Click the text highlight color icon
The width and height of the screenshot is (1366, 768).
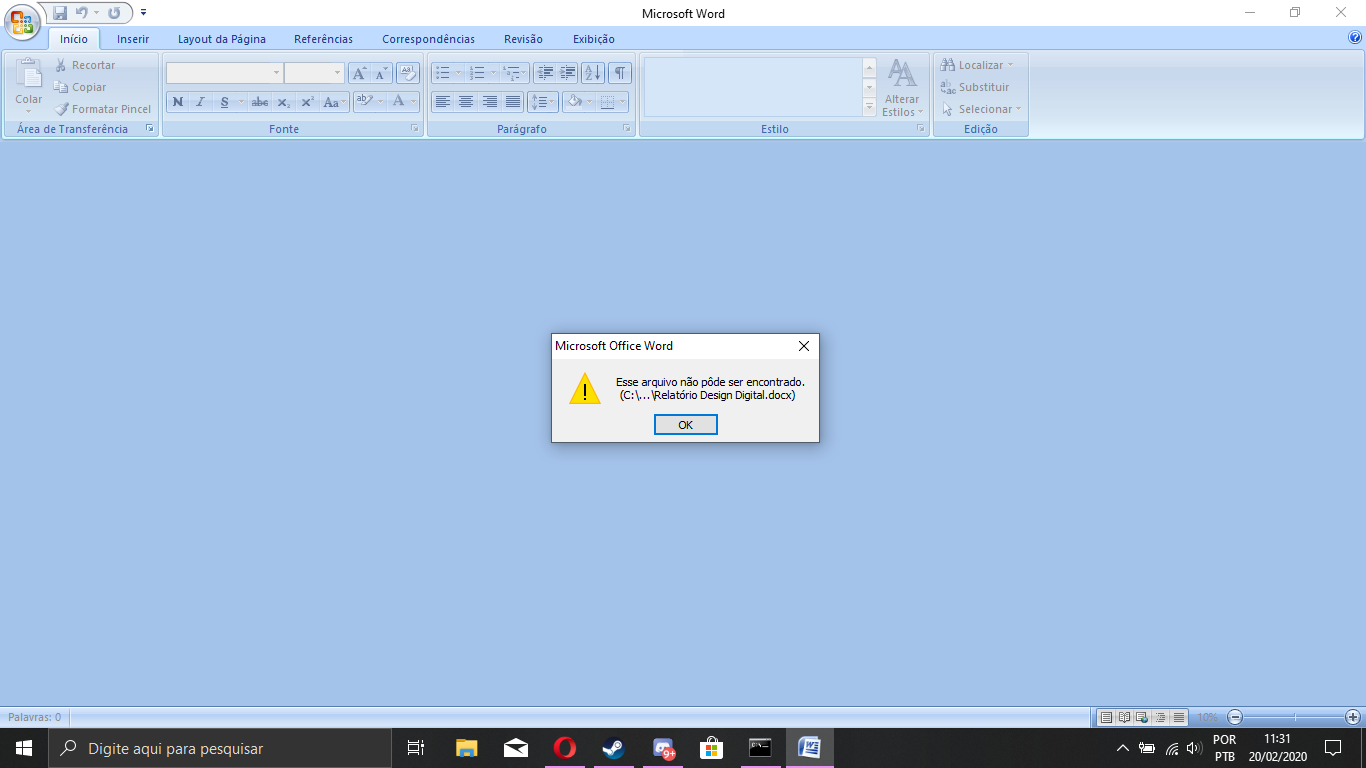(365, 101)
